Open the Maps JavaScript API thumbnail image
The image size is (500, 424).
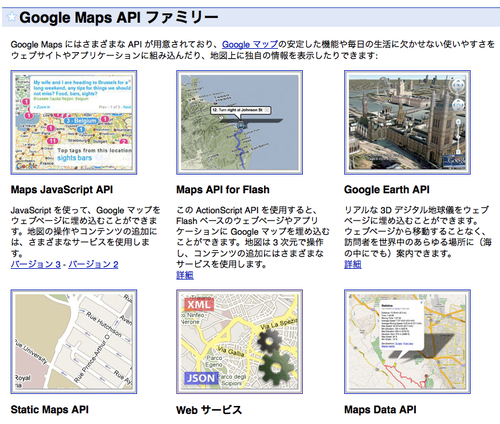pyautogui.click(x=74, y=122)
